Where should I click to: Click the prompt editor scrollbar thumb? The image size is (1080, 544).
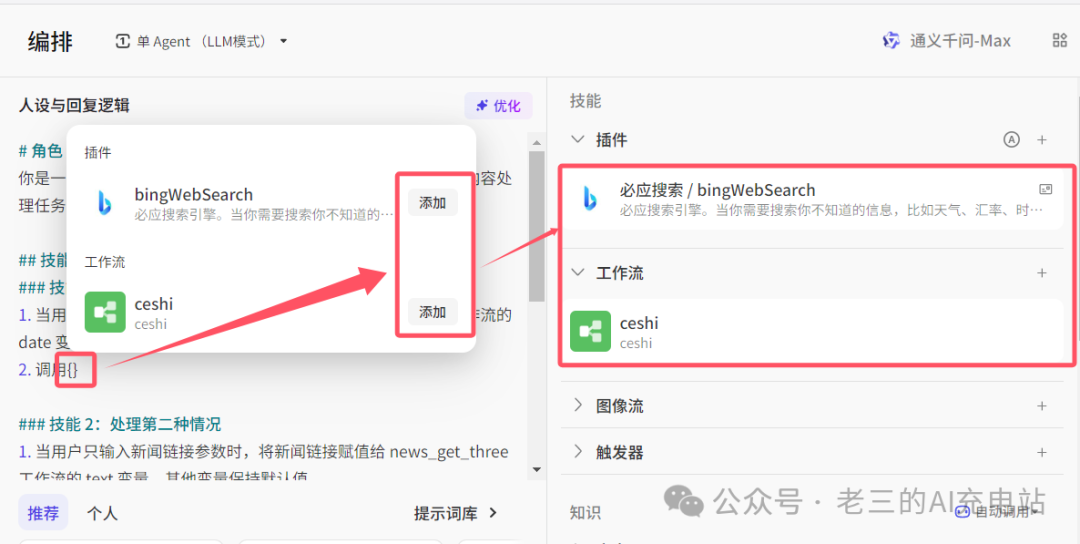coord(537,226)
